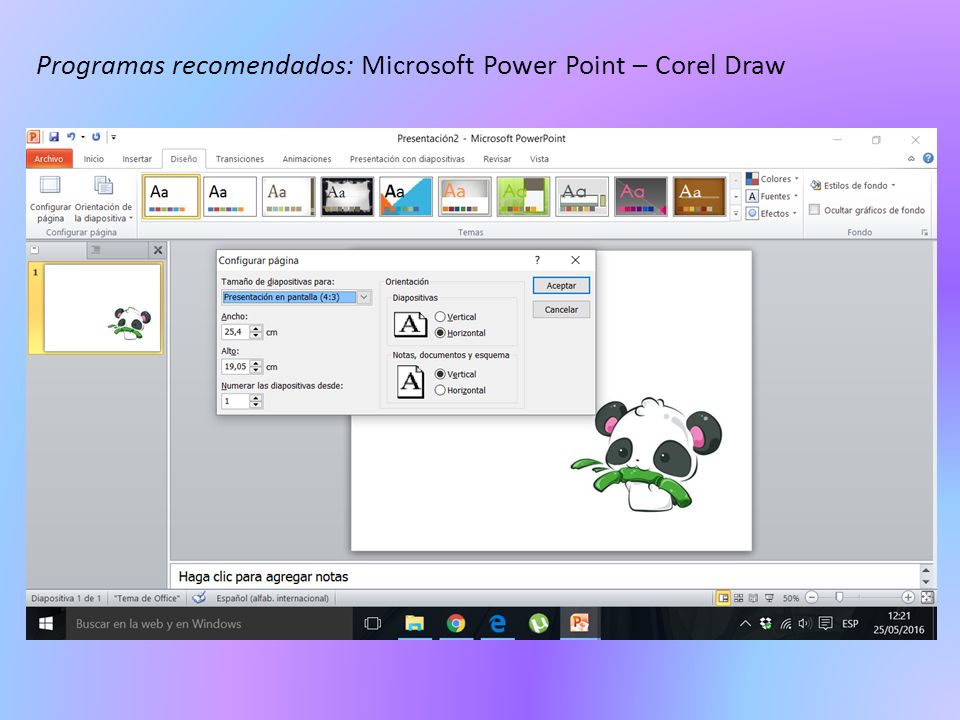960x720 pixels.
Task: Open Tamaño de diapositivas dropdown
Action: (x=364, y=297)
